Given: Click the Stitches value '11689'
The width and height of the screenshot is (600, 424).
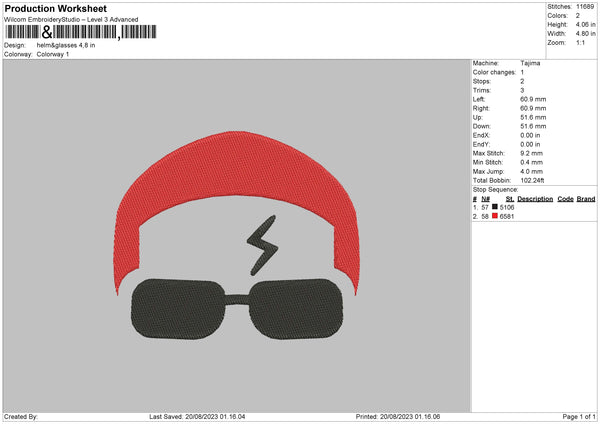Looking at the screenshot, I should point(585,7).
